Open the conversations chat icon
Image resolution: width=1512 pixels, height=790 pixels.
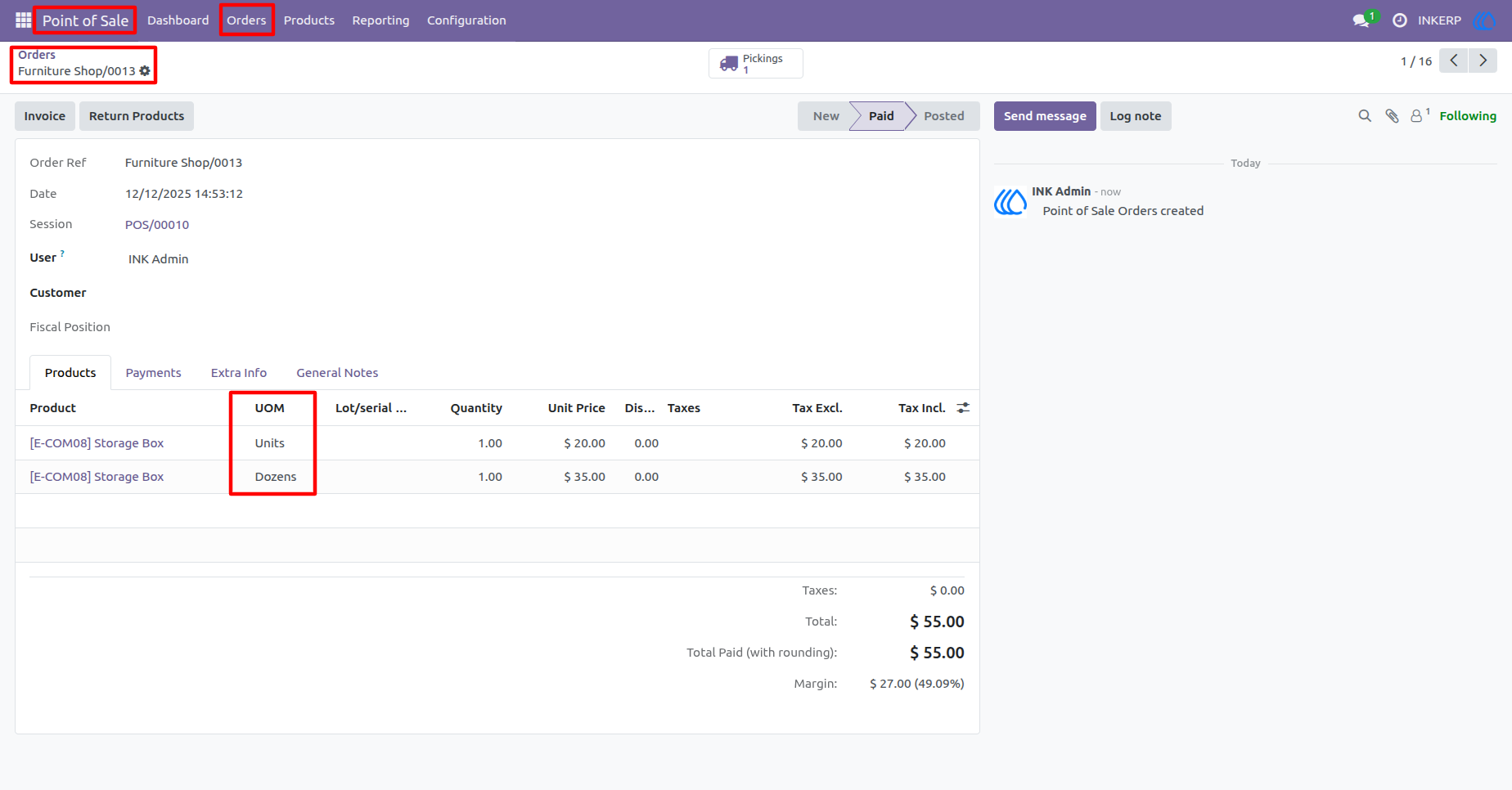pos(1361,20)
